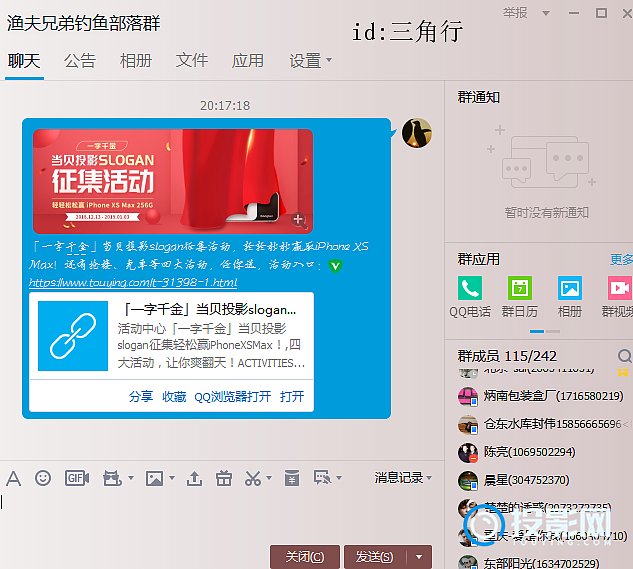Click the 发送(S) send button
Viewport: 633px width, 569px height.
coord(375,557)
